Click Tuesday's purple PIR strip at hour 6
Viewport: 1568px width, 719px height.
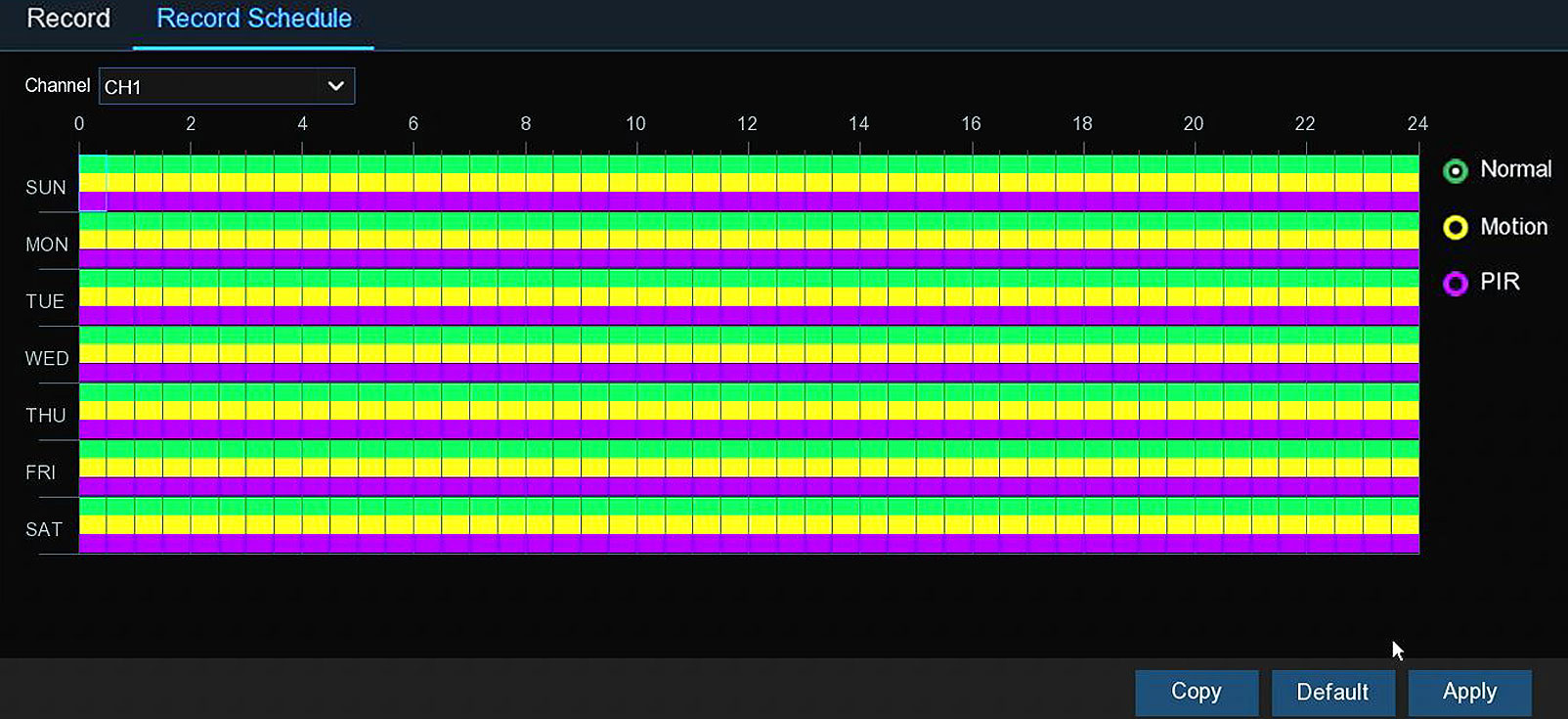tap(427, 315)
